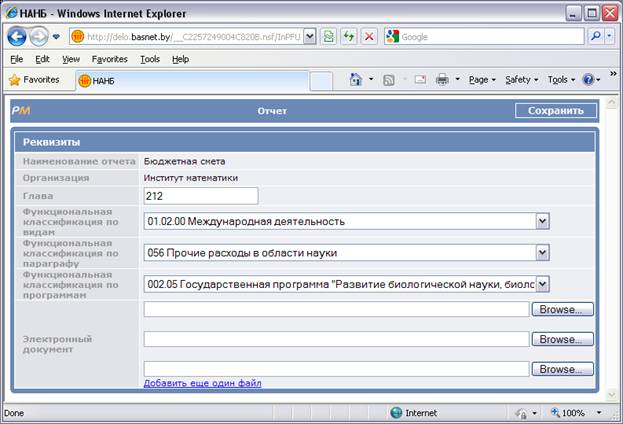Click the RSS feeds icon
Viewport: 623px width, 424px height.
point(389,80)
